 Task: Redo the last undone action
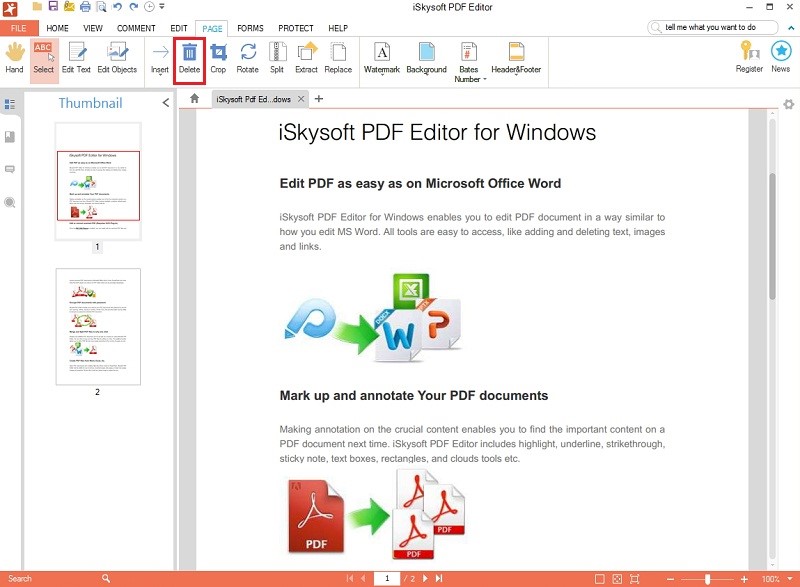(134, 7)
